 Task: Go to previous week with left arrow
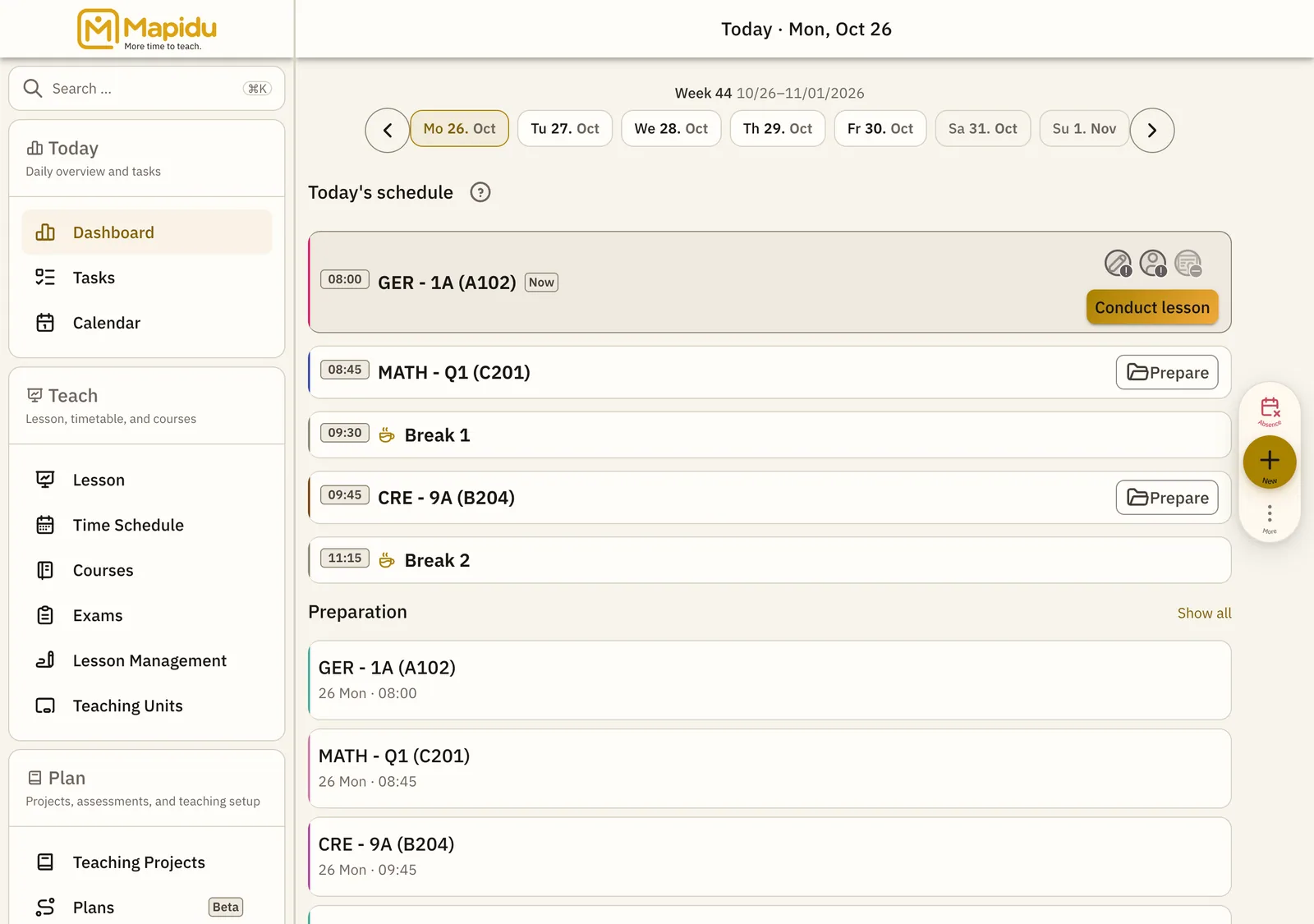pyautogui.click(x=388, y=130)
